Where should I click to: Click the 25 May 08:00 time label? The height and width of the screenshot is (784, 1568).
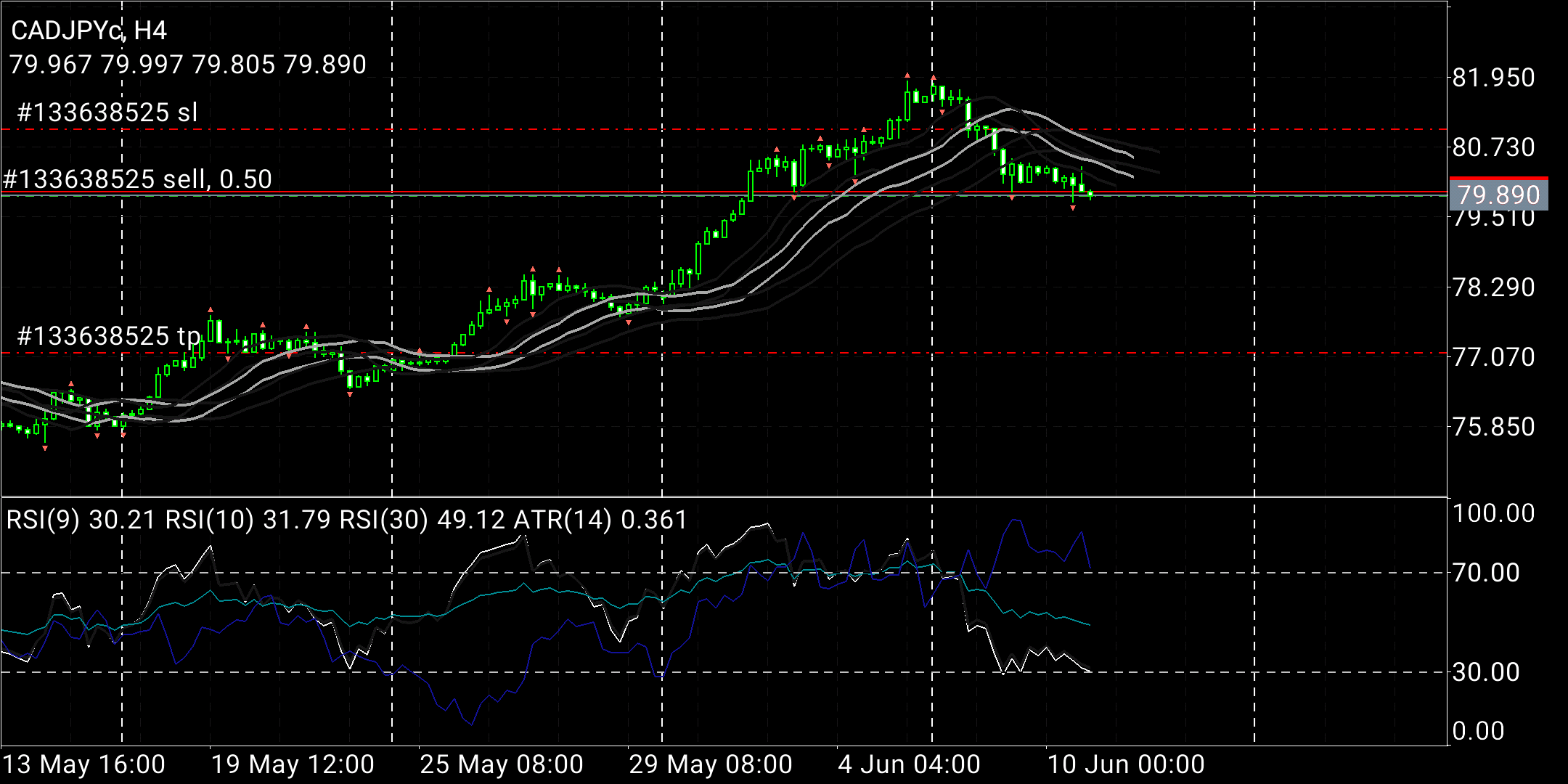[x=501, y=764]
